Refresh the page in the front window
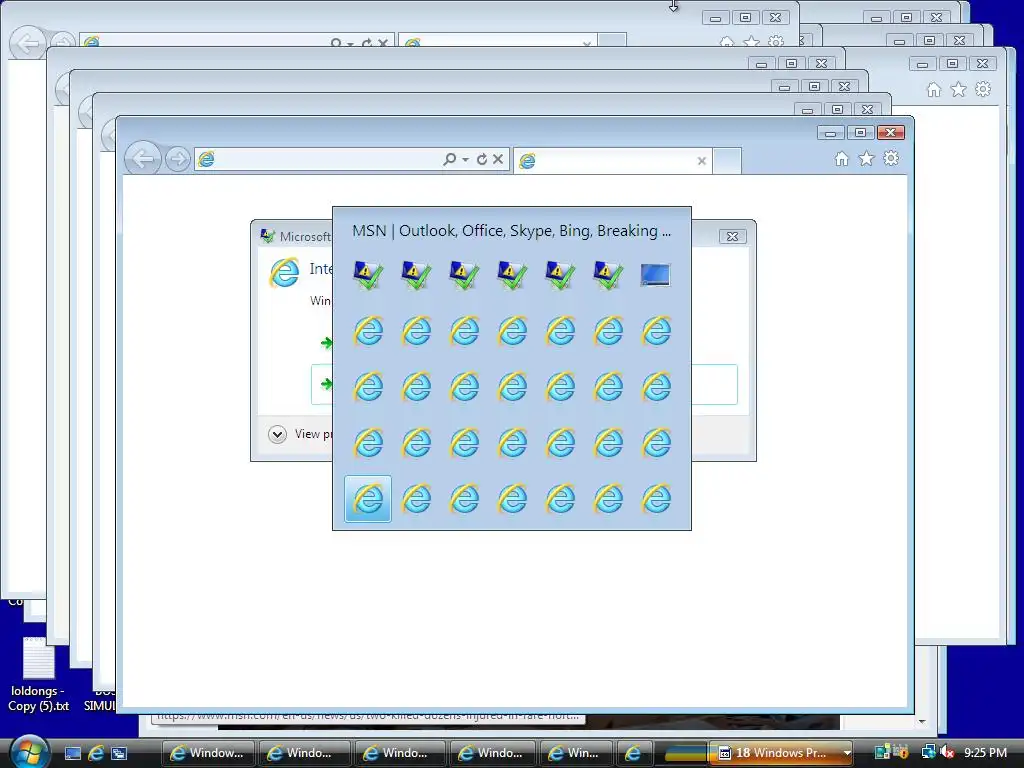The height and width of the screenshot is (768, 1024). [482, 159]
